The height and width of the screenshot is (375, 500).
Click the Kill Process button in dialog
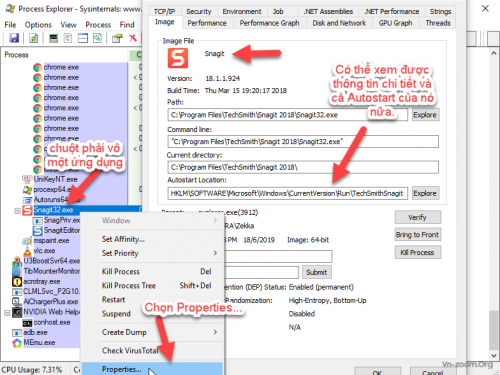(x=418, y=252)
